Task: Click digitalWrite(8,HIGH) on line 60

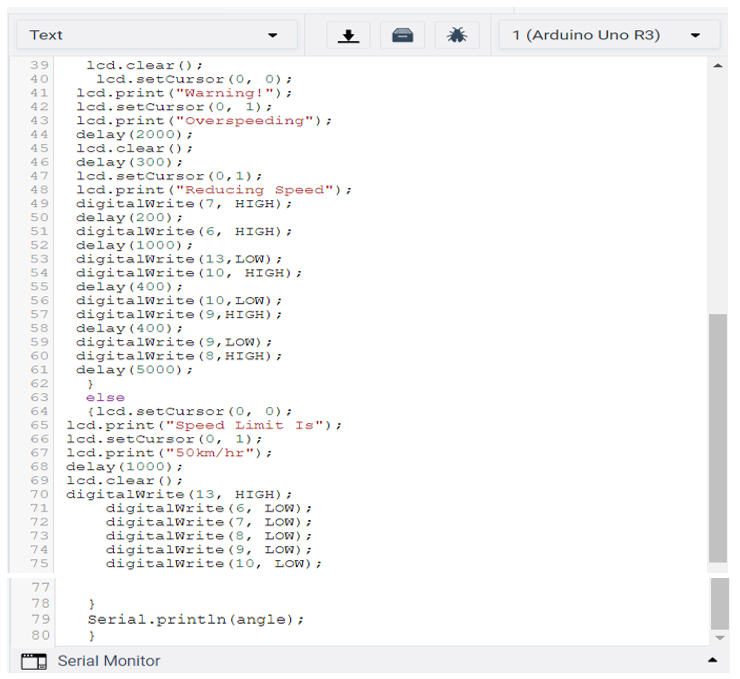Action: 179,356
